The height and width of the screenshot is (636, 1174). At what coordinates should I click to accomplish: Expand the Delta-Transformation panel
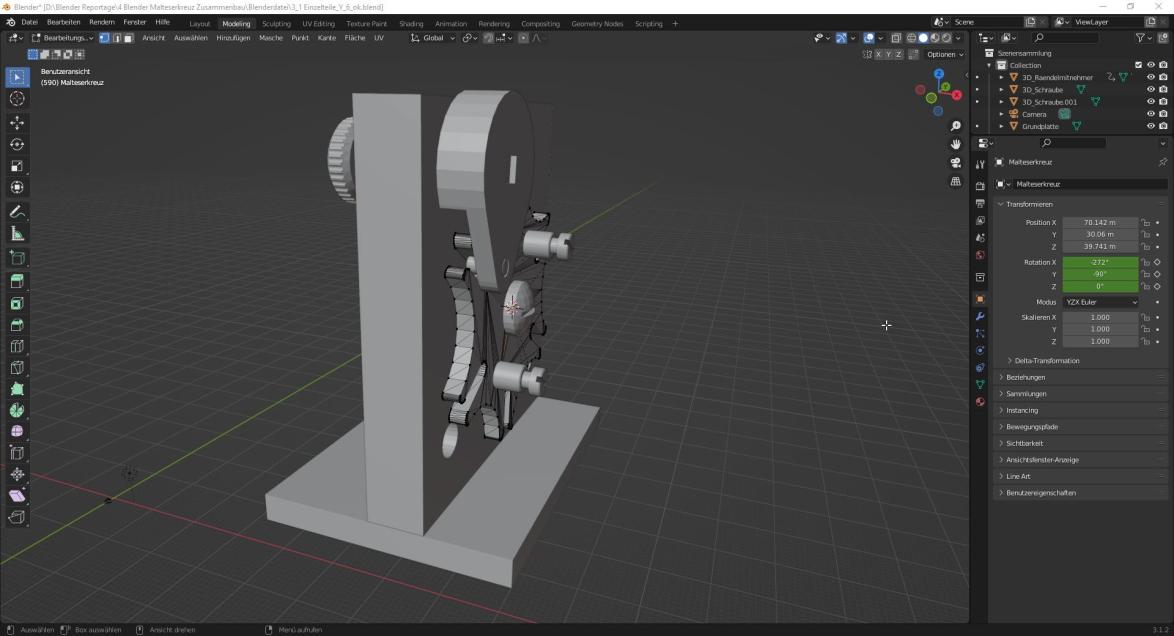[1047, 361]
